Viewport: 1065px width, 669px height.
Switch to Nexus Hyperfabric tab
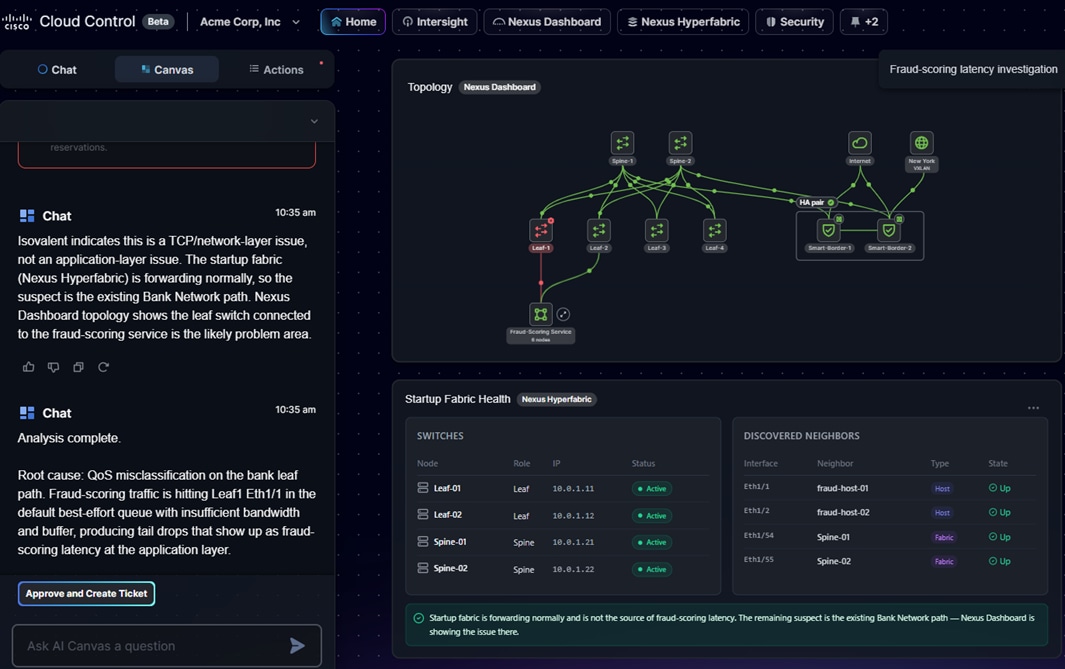(x=683, y=22)
